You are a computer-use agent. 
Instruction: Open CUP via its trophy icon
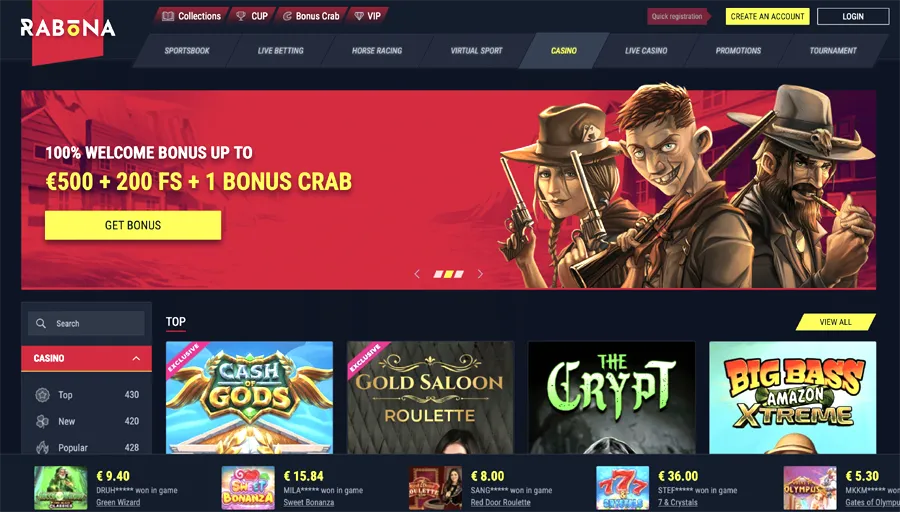241,16
